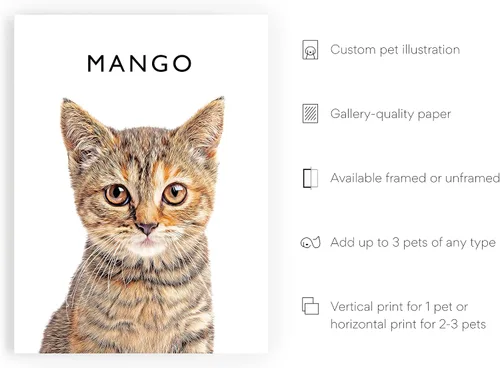Viewport: 500px width, 368px height.
Task: Select the "Gallery-quality paper" label
Action: pos(390,114)
